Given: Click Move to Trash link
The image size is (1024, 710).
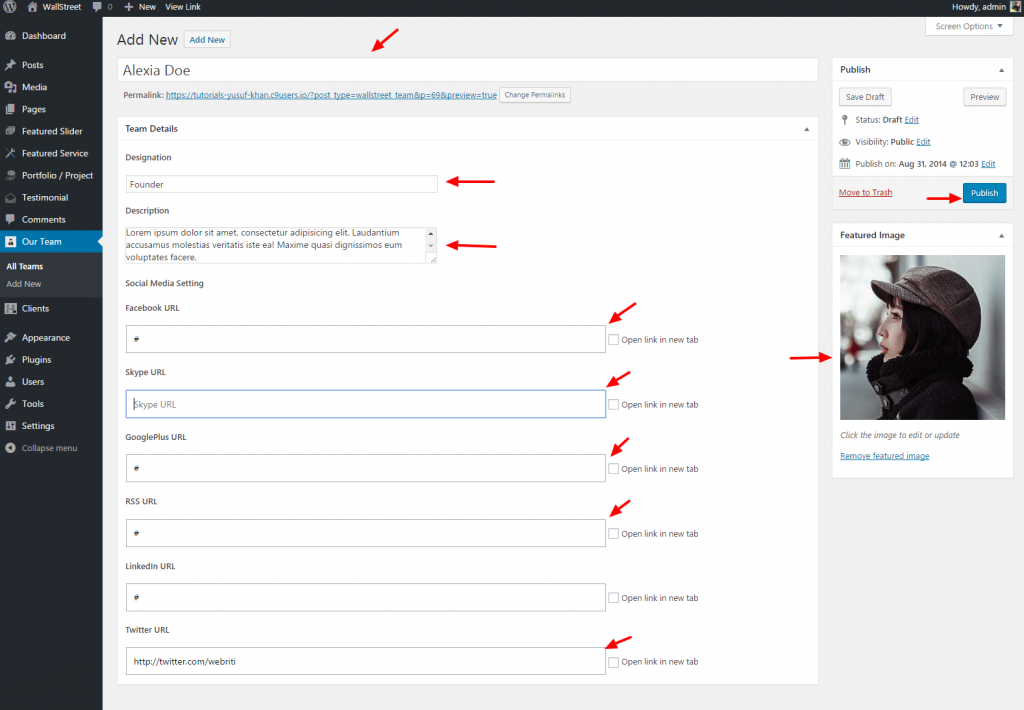Looking at the screenshot, I should click(x=865, y=192).
